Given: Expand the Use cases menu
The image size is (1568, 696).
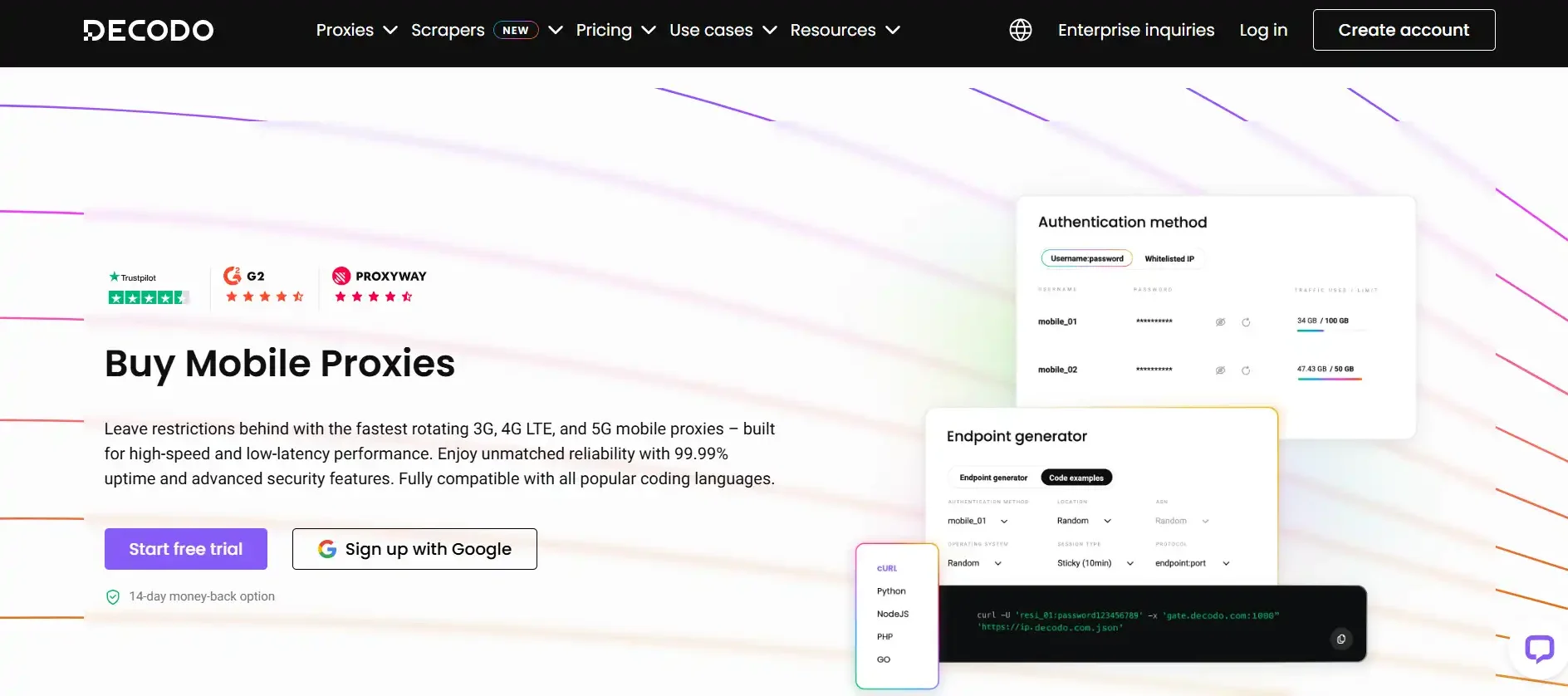Looking at the screenshot, I should (723, 30).
